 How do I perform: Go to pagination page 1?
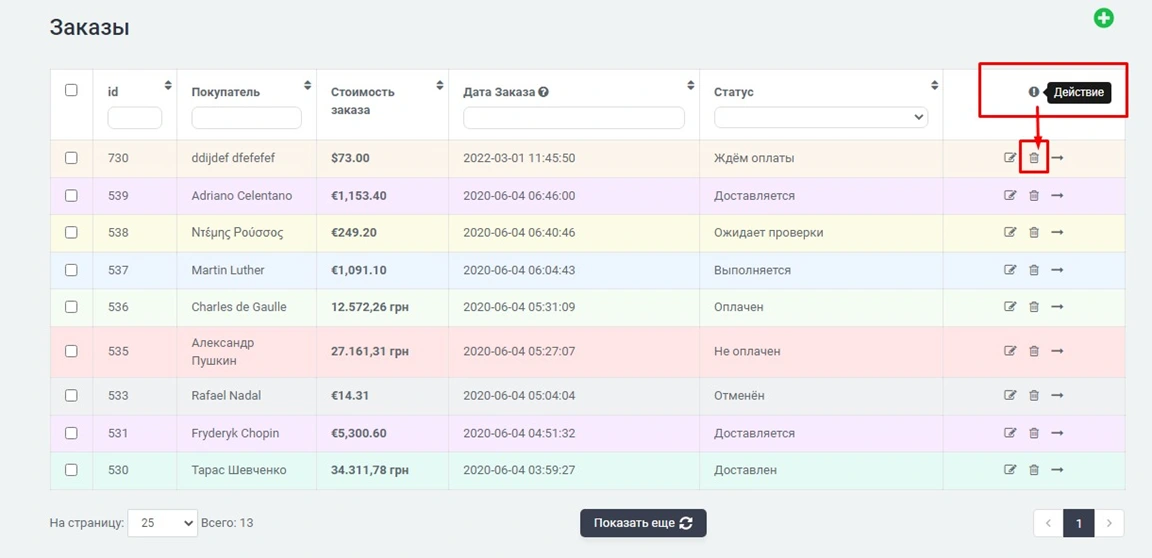pyautogui.click(x=1078, y=523)
